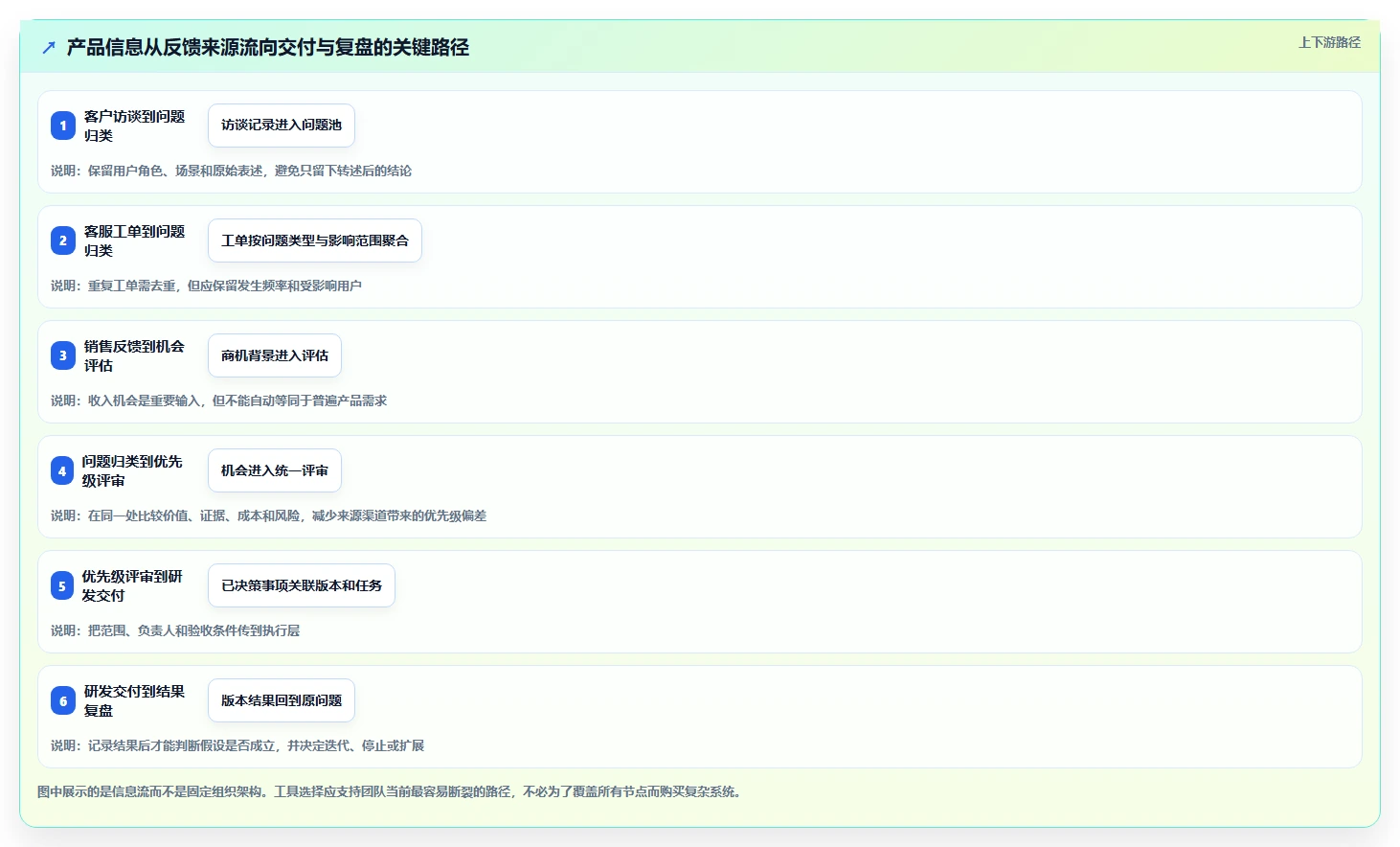The height and width of the screenshot is (847, 1400).
Task: Click the 机会进入统一评审 chip
Action: click(275, 470)
